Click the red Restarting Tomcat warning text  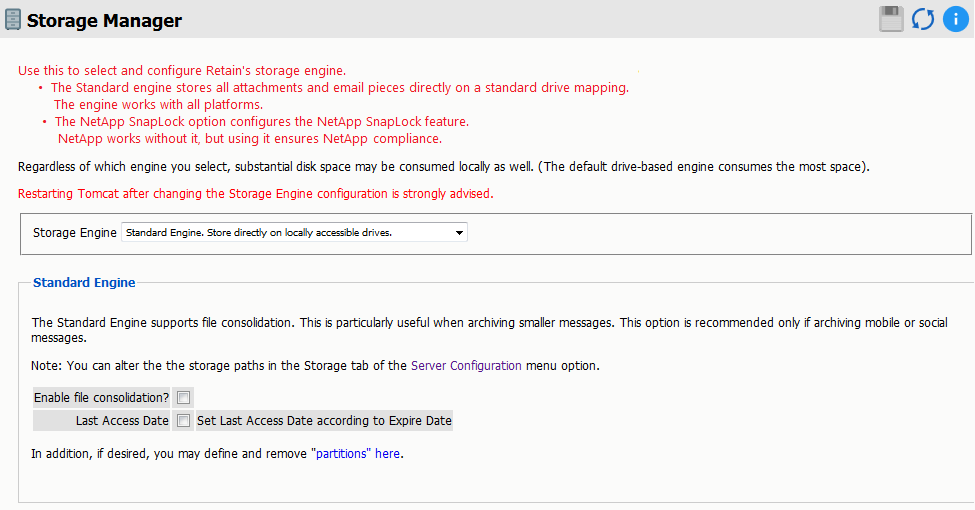pos(256,193)
